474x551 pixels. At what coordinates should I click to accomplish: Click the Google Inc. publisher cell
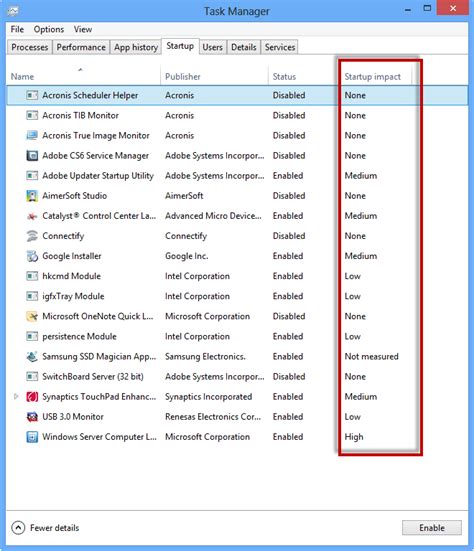point(187,256)
